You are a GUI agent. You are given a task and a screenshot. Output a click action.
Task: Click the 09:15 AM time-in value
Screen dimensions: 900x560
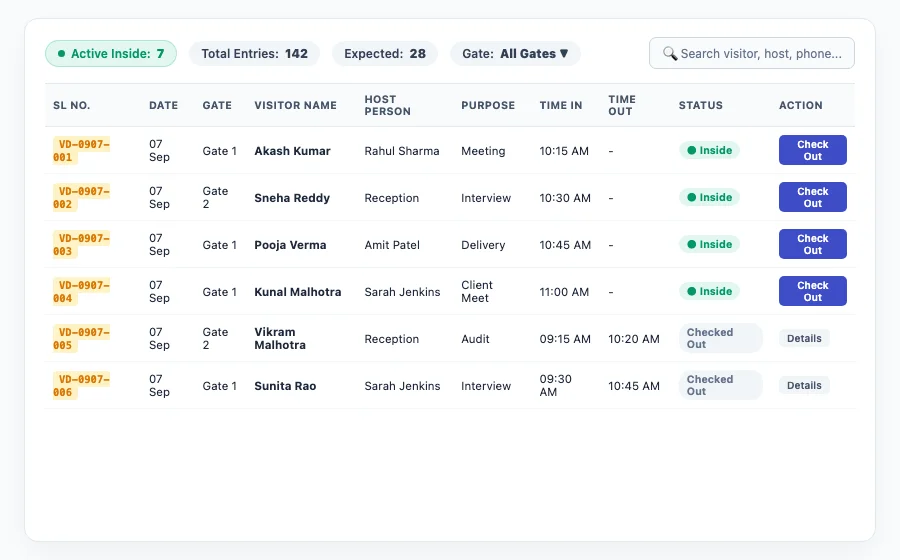click(565, 339)
